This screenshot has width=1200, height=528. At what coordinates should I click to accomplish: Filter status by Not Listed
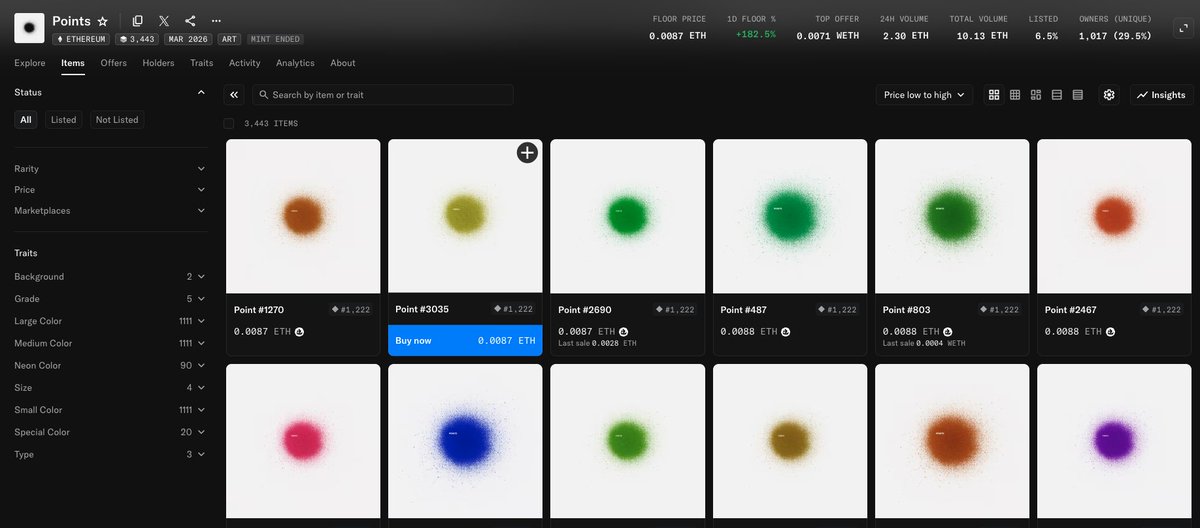(x=117, y=120)
